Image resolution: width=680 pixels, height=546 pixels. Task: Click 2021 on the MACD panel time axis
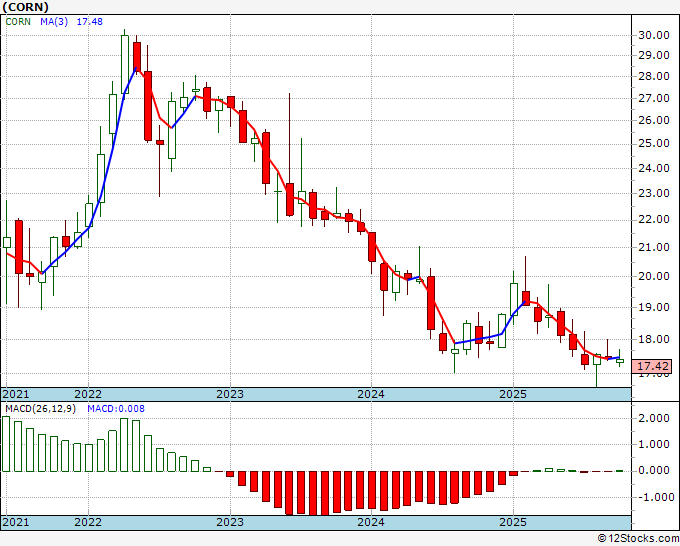(16, 522)
